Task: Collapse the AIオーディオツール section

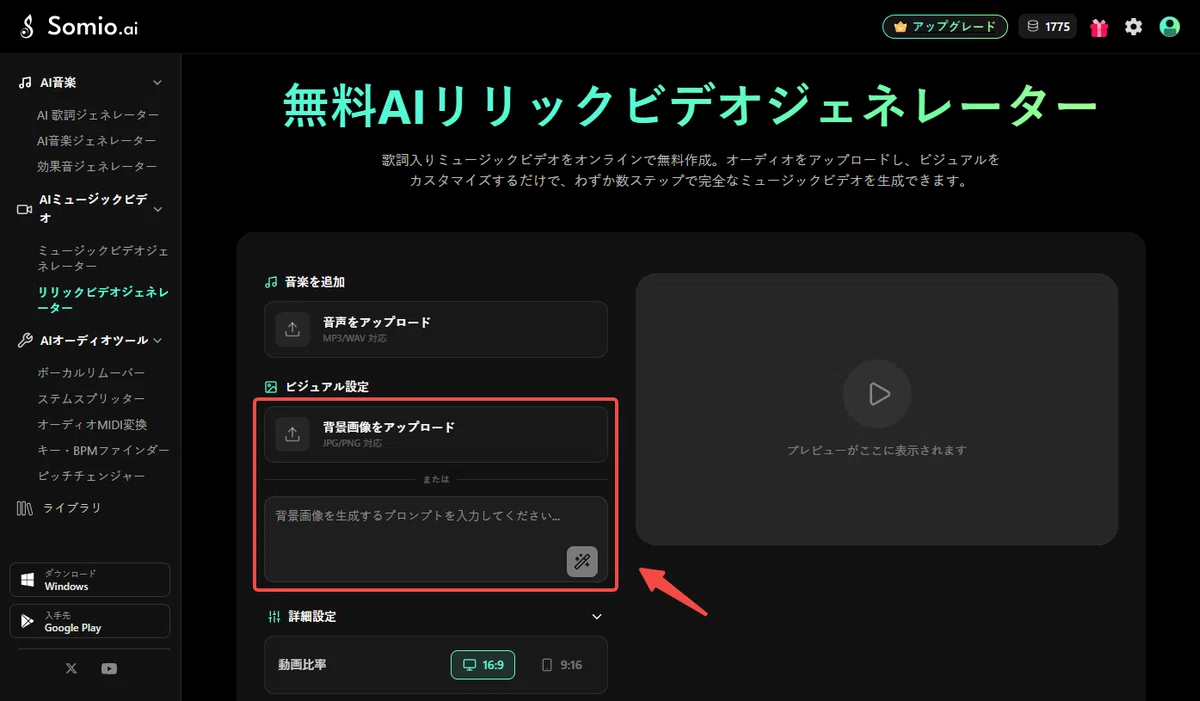Action: [157, 341]
